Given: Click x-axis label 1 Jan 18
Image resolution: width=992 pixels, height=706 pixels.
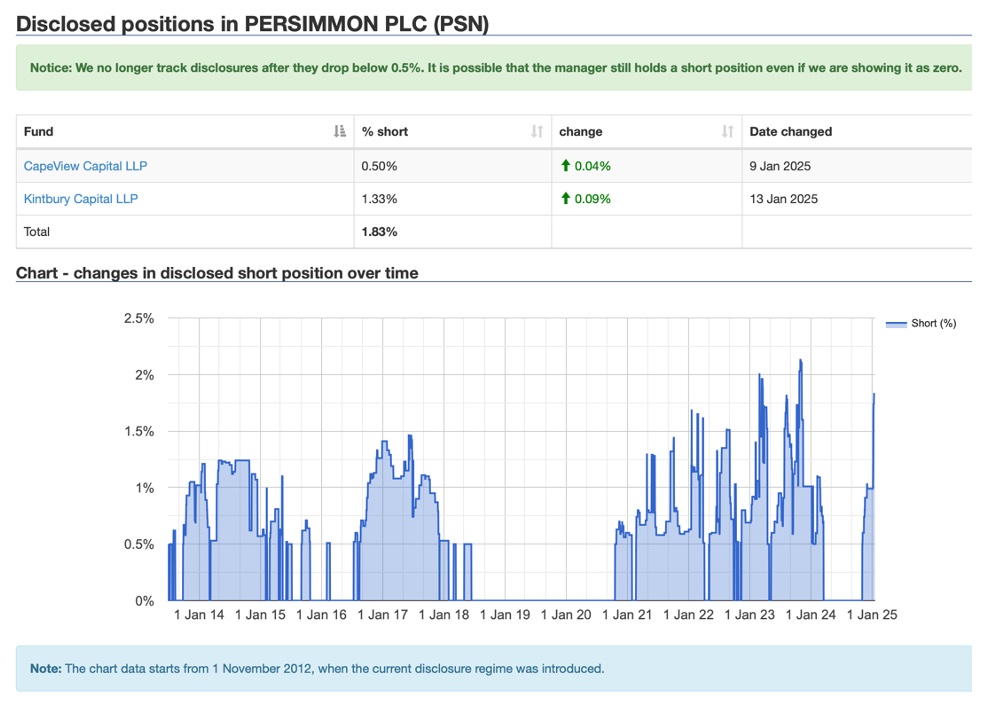Looking at the screenshot, I should 444,614.
